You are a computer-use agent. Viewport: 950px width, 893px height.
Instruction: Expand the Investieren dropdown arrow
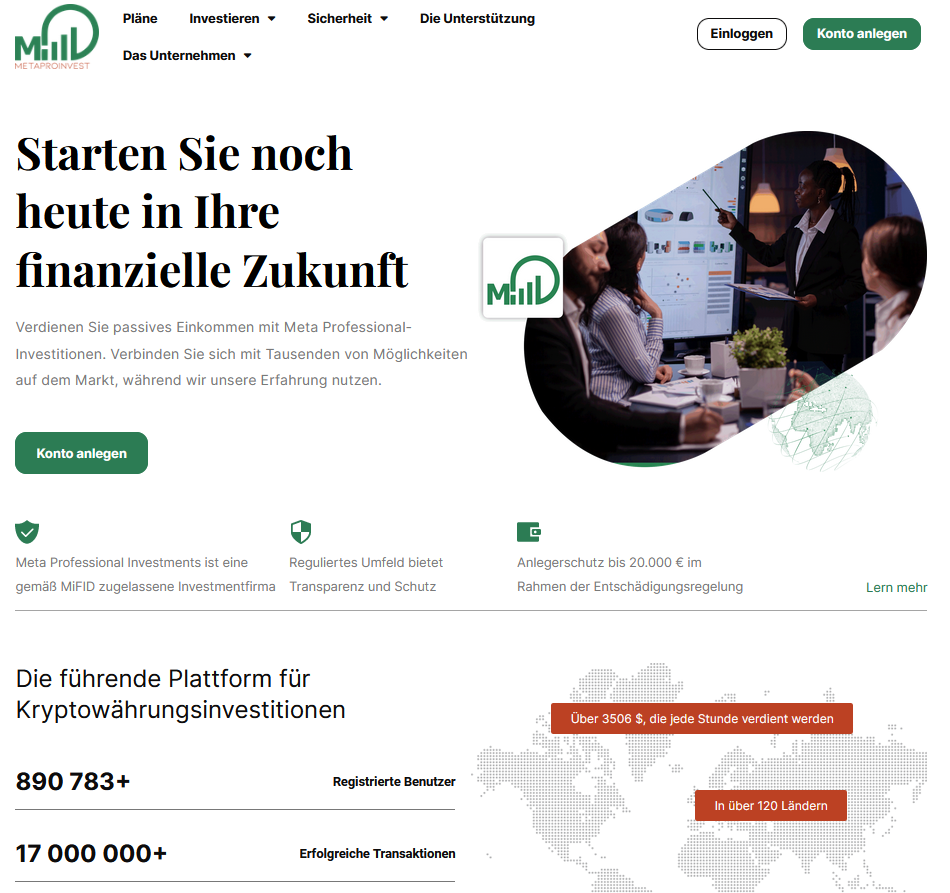click(271, 19)
